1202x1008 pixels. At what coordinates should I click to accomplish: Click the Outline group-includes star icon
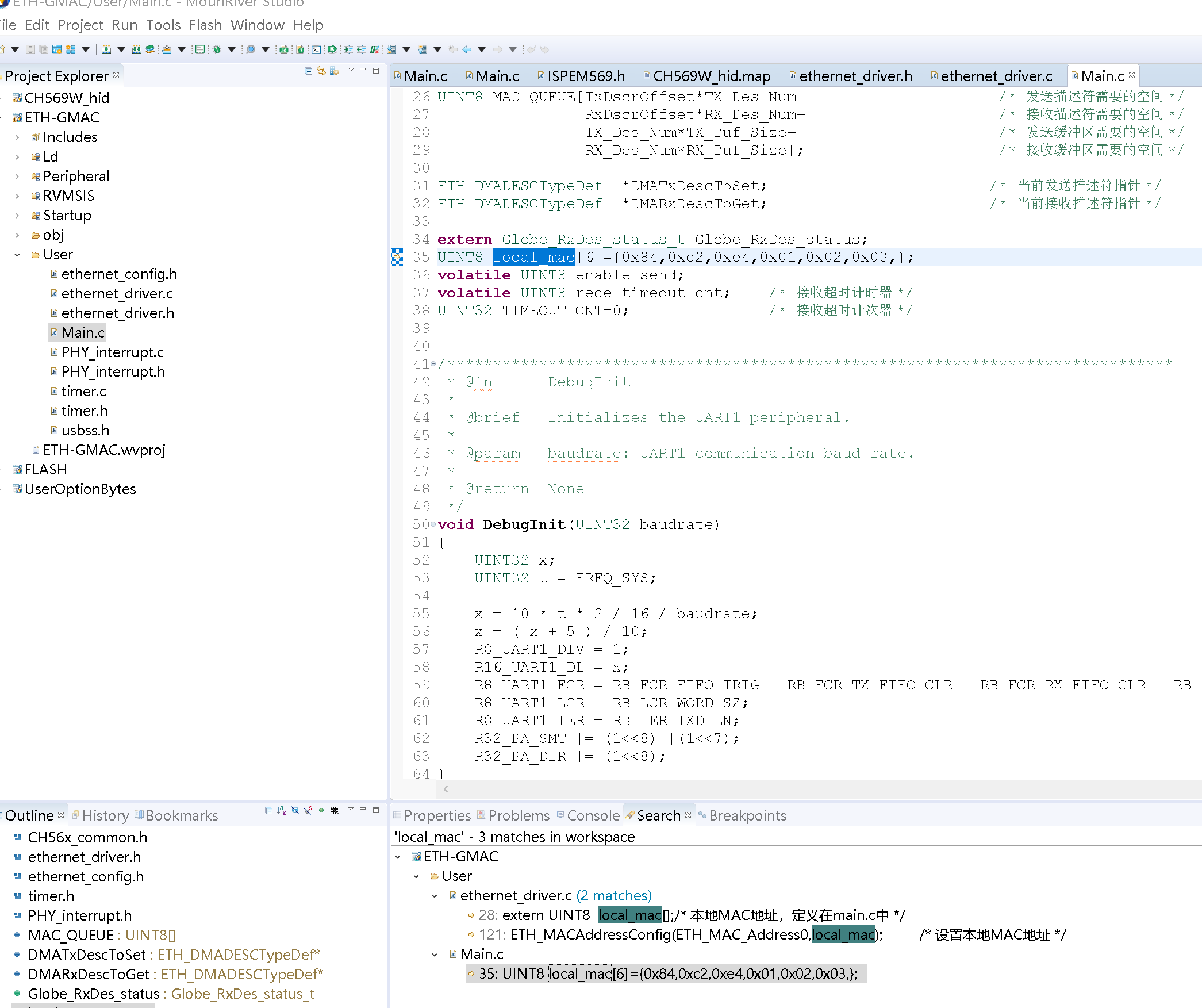tap(335, 811)
